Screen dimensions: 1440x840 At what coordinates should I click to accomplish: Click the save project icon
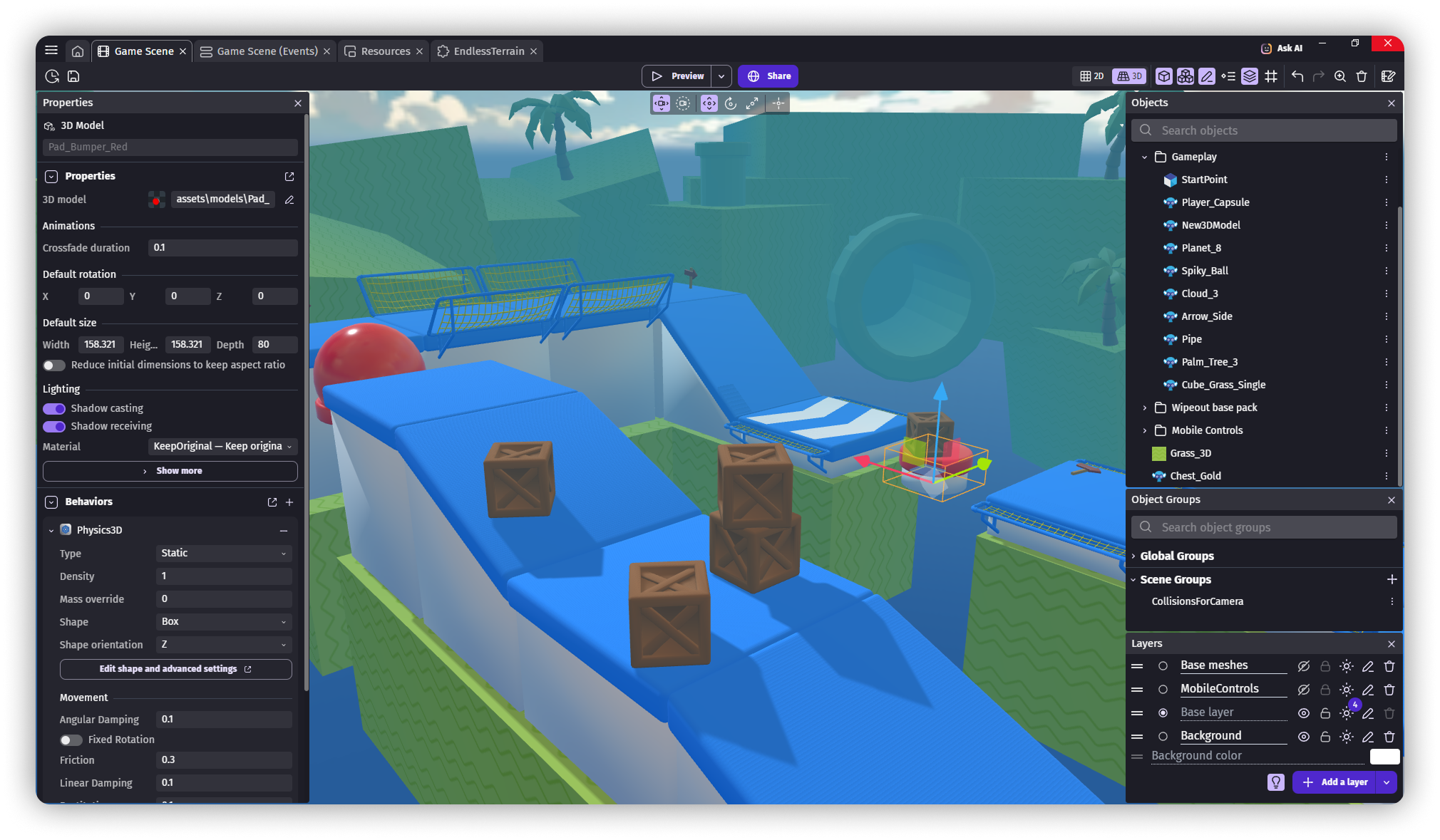[73, 76]
